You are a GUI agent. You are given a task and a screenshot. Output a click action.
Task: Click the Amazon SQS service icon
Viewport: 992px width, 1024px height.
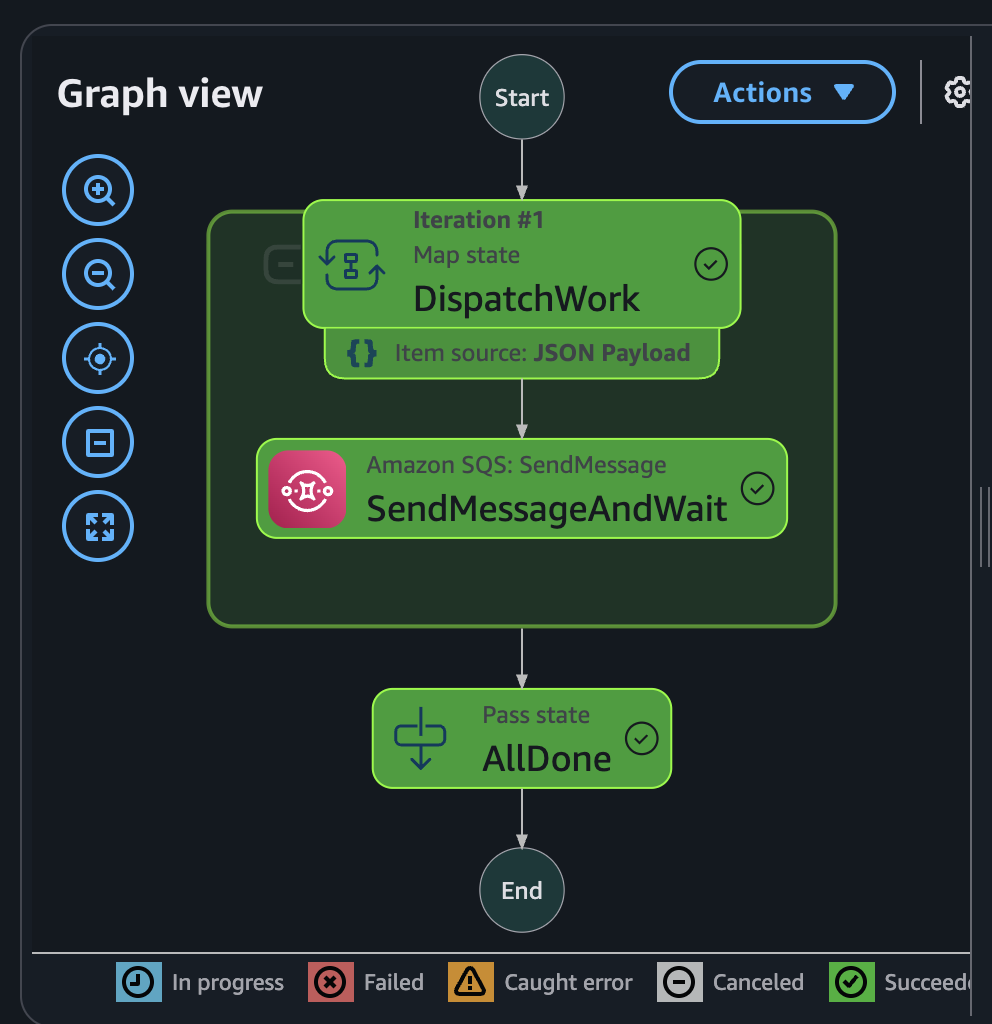click(307, 489)
